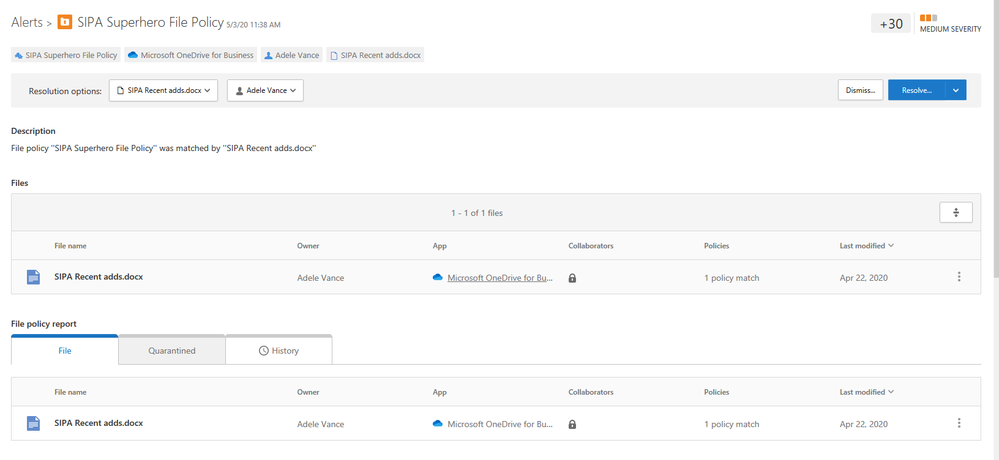Click Apr 22, 2020 date in File policy report

click(863, 424)
